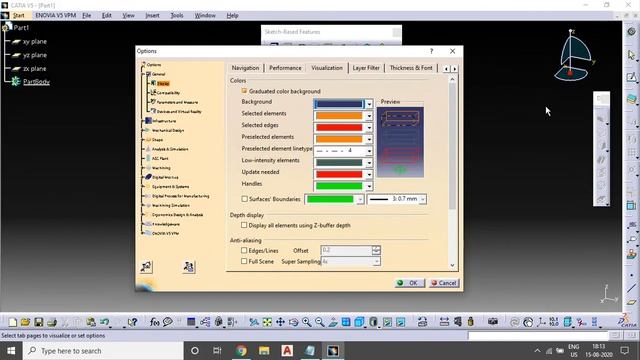640x360 pixels.
Task: Open Task View on the taskbar
Action: pos(217,351)
